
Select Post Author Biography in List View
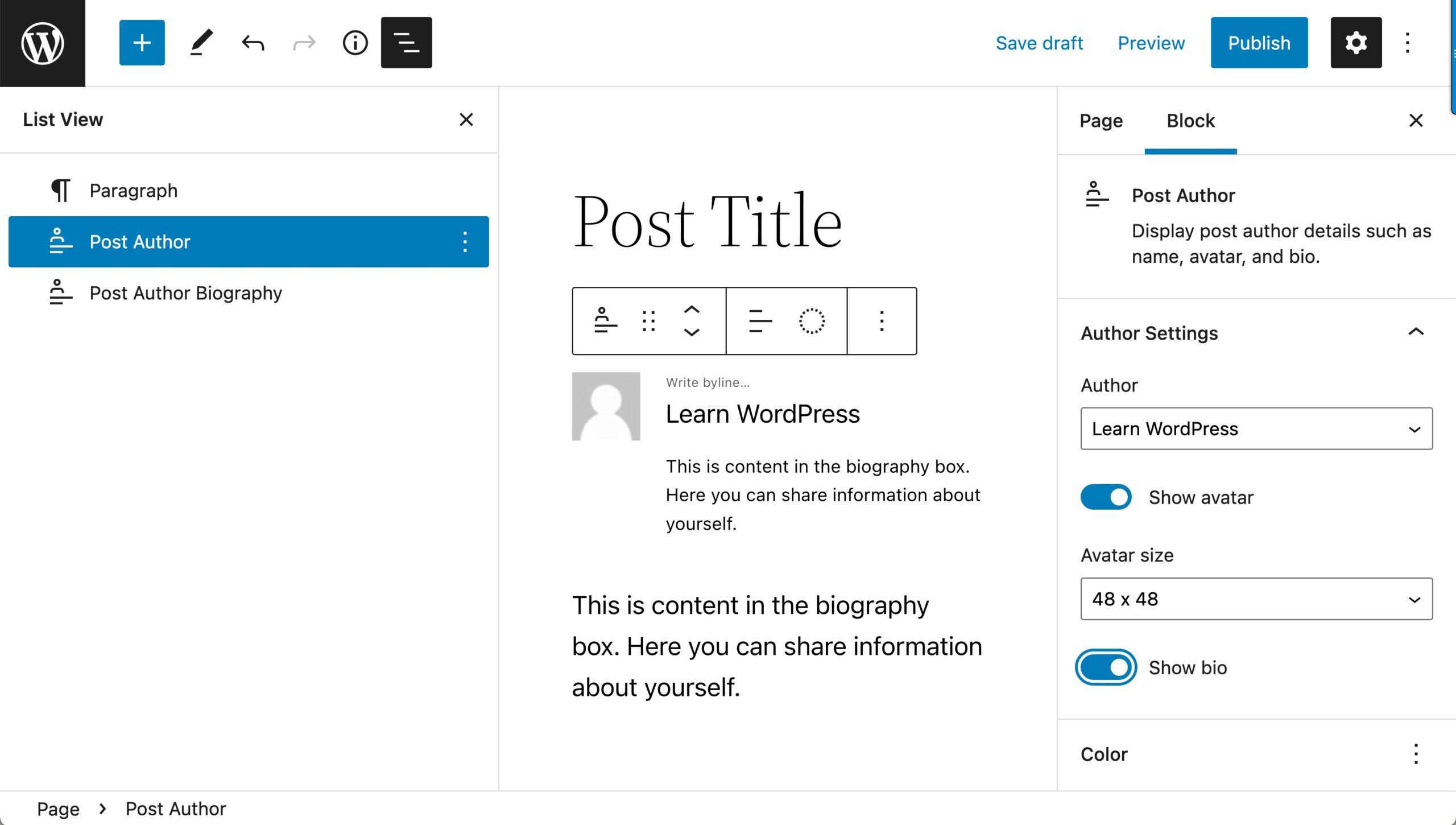tap(185, 293)
